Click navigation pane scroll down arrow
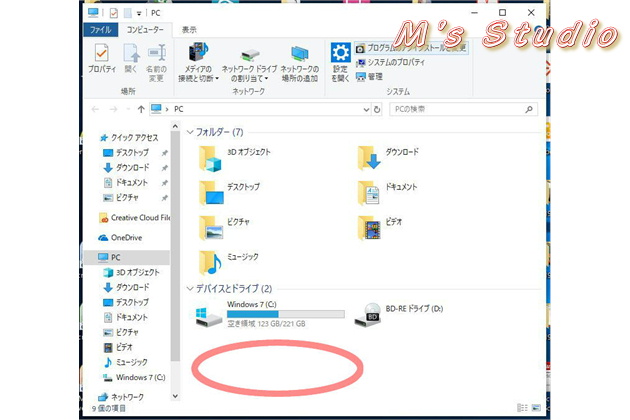The width and height of the screenshot is (630, 420). [x=175, y=396]
